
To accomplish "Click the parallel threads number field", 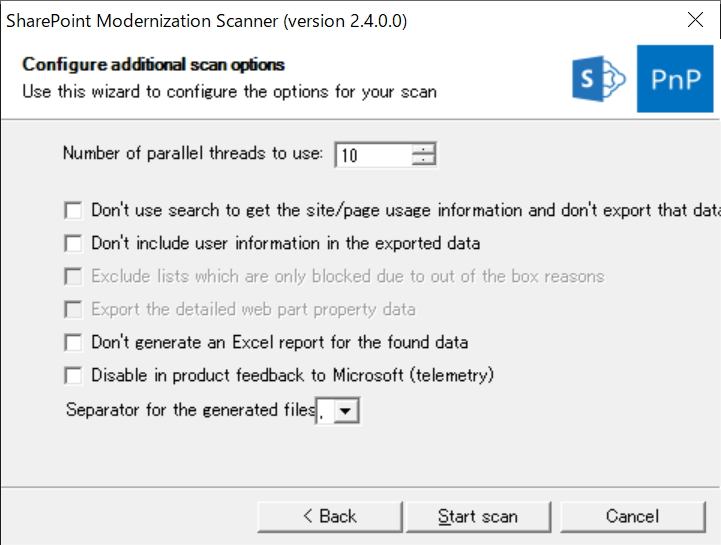I will pyautogui.click(x=372, y=155).
